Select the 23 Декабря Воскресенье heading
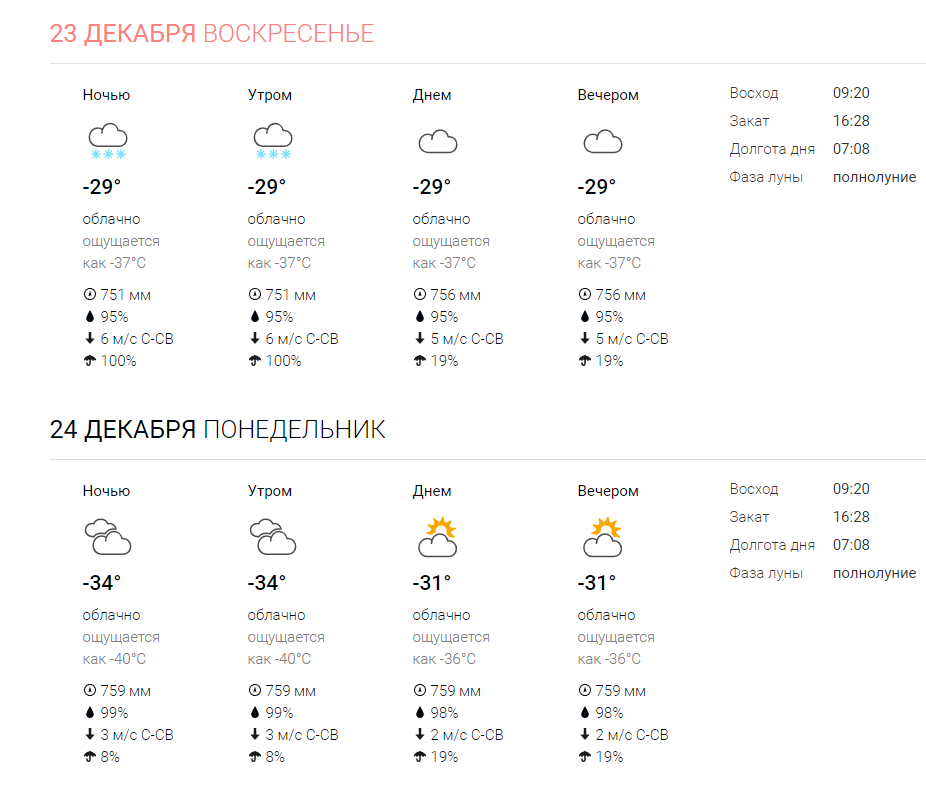 pyautogui.click(x=212, y=34)
